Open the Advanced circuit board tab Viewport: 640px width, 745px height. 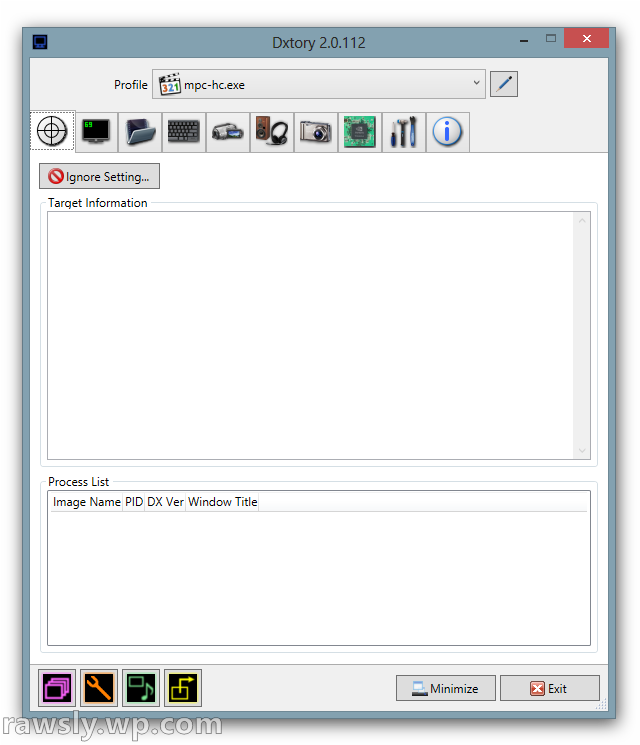pyautogui.click(x=359, y=132)
